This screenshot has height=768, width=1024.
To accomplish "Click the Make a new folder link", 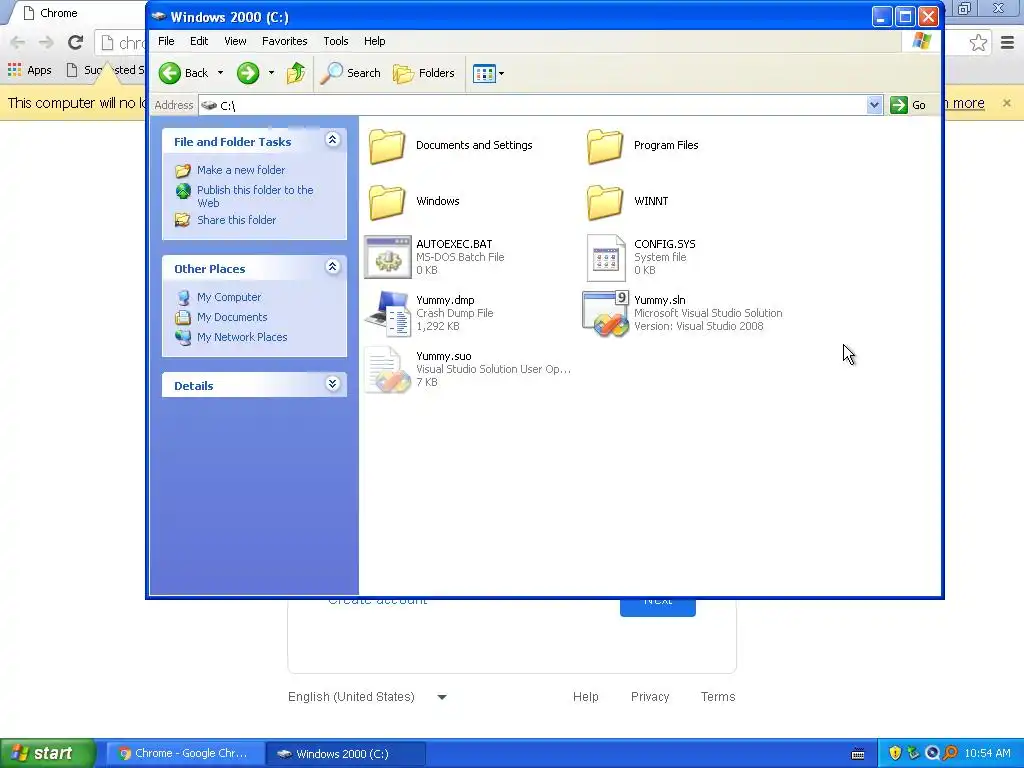I will tap(241, 170).
